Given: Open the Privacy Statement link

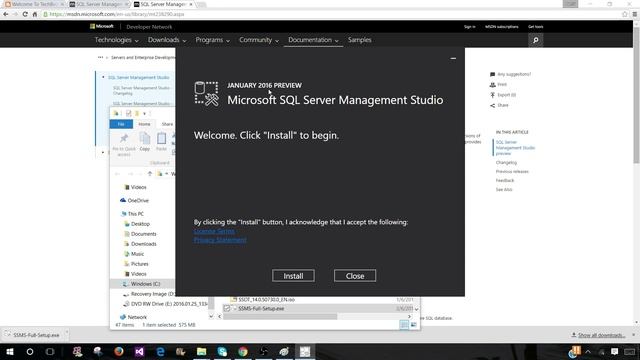Looking at the screenshot, I should [x=220, y=240].
